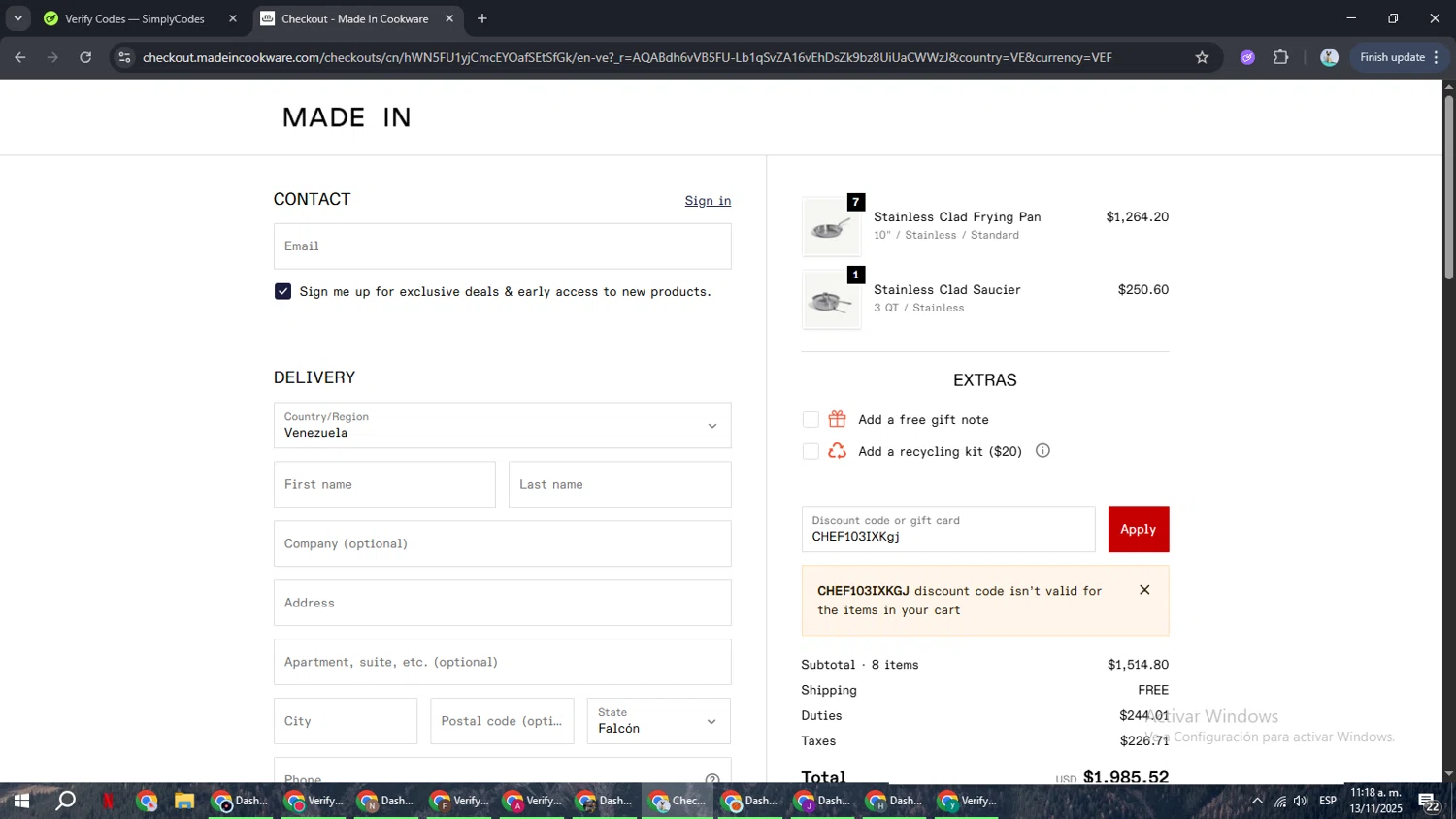The width and height of the screenshot is (1456, 819).
Task: Open the tab search dropdown arrow
Action: coord(17,18)
